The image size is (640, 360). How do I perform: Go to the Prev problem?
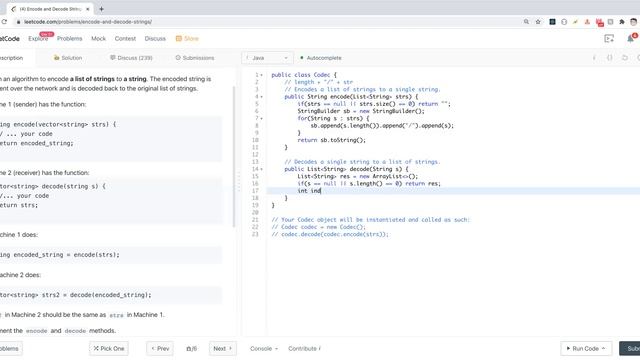click(160, 349)
